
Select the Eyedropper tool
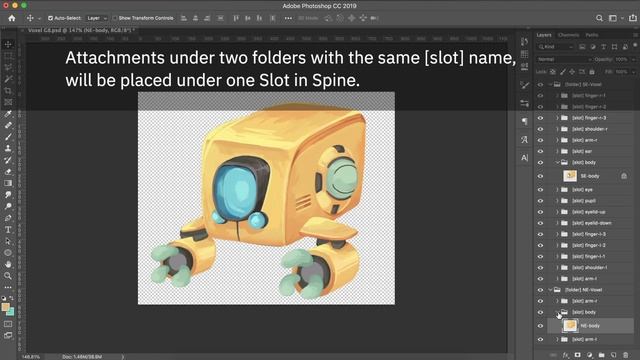click(x=8, y=113)
